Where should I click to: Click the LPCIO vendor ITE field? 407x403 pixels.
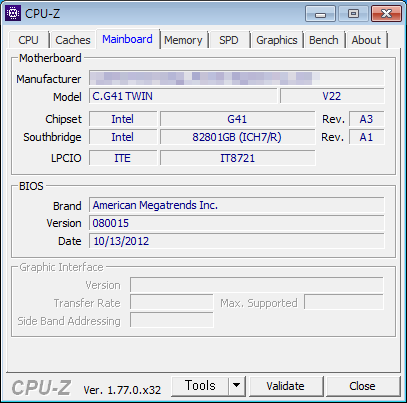point(123,158)
